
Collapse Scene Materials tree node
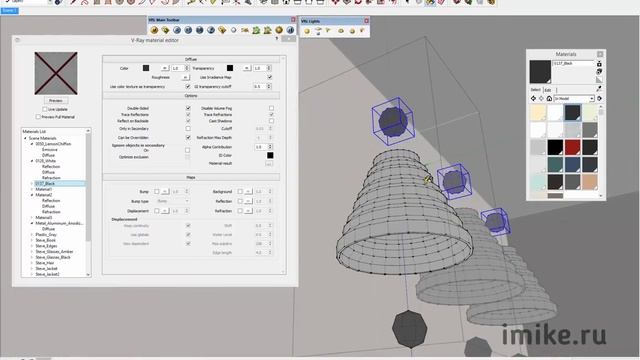25,138
